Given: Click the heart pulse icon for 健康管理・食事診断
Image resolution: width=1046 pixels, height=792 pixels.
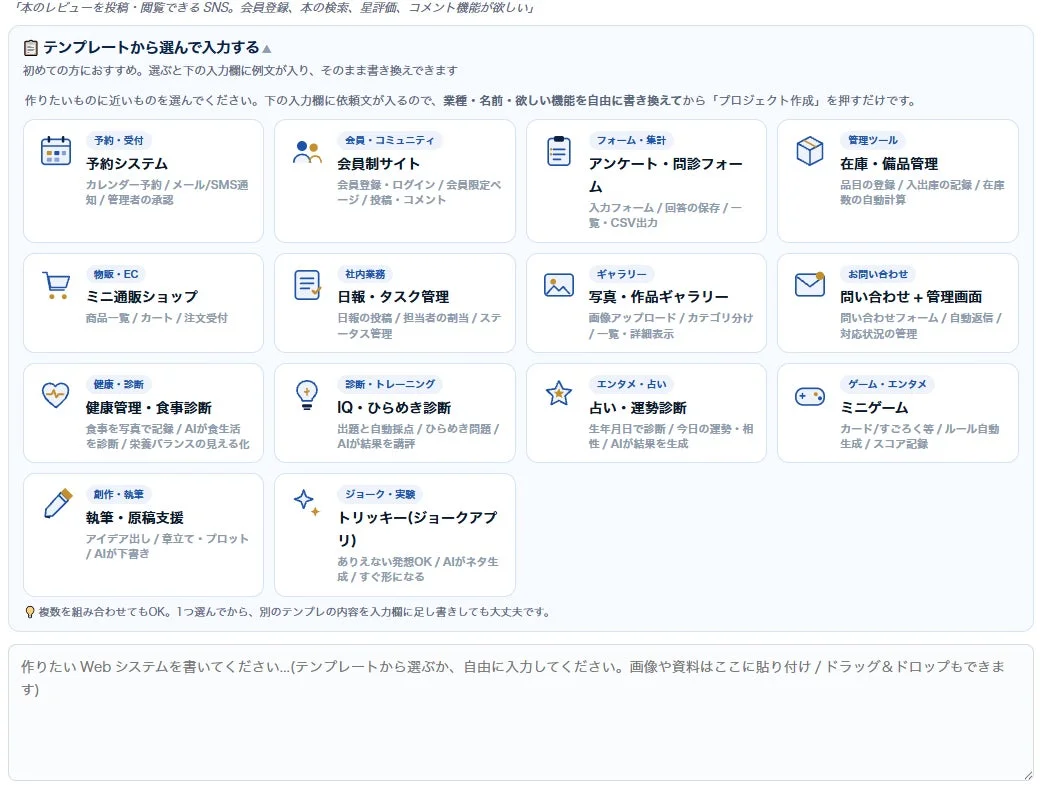Looking at the screenshot, I should pos(55,395).
